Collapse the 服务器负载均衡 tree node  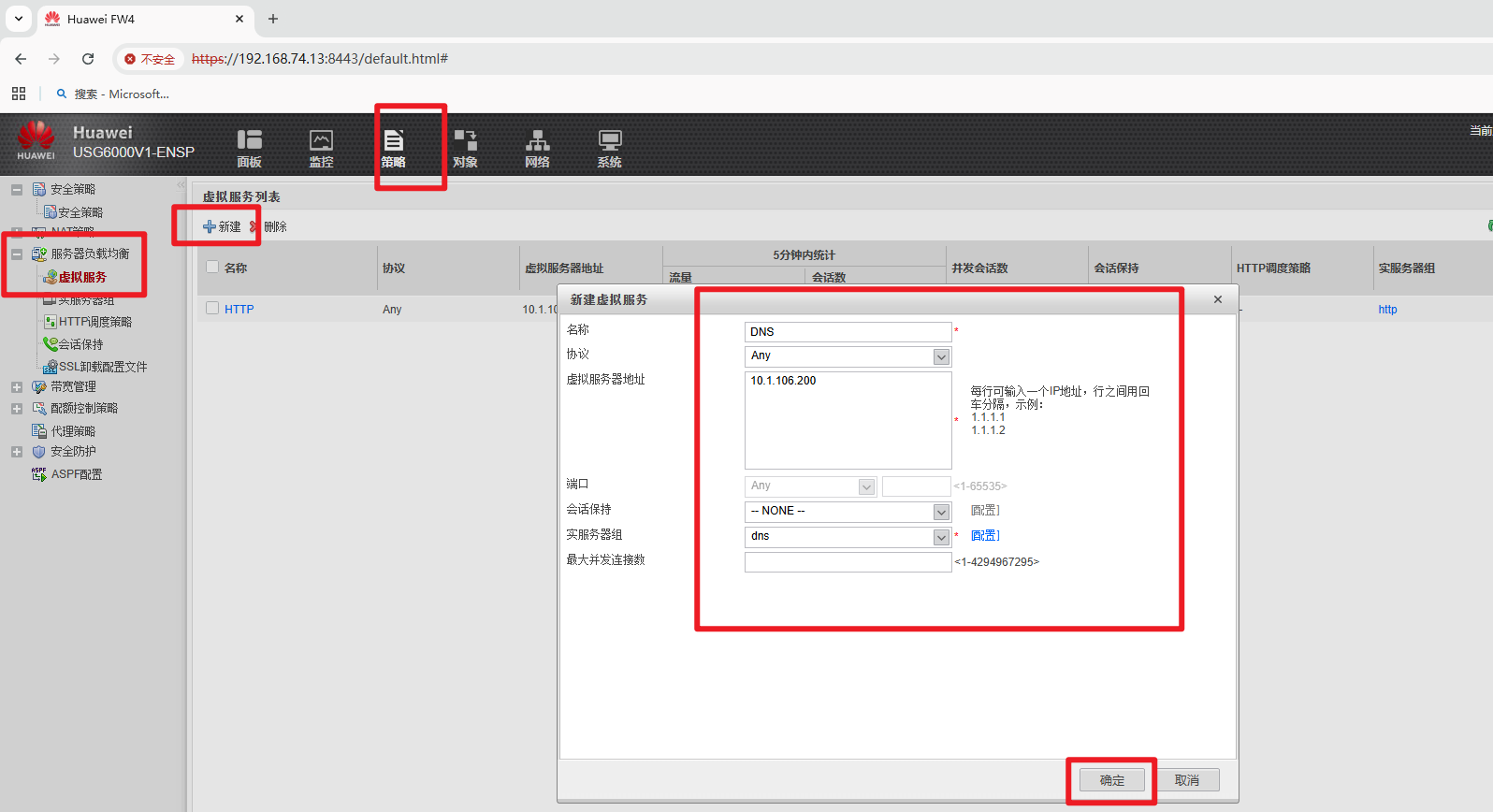(17, 254)
